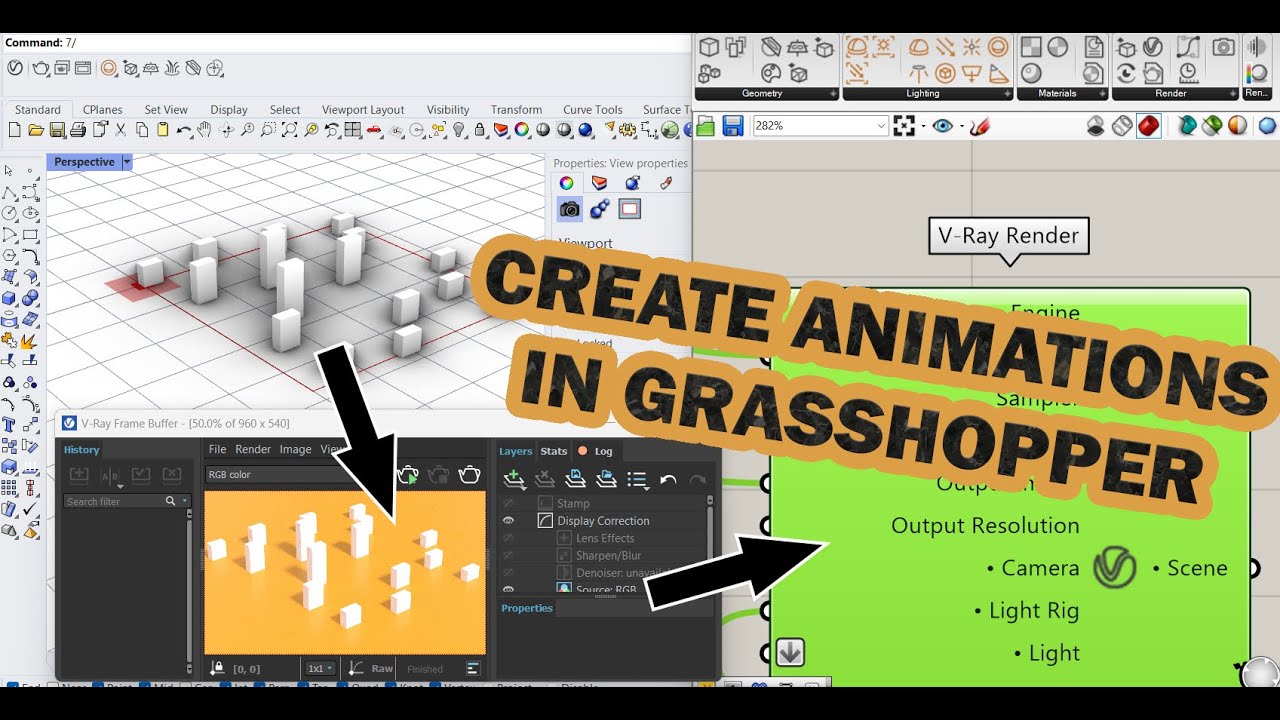The image size is (1280, 720).
Task: Open the RGB color channel dropdown
Action: click(x=298, y=474)
